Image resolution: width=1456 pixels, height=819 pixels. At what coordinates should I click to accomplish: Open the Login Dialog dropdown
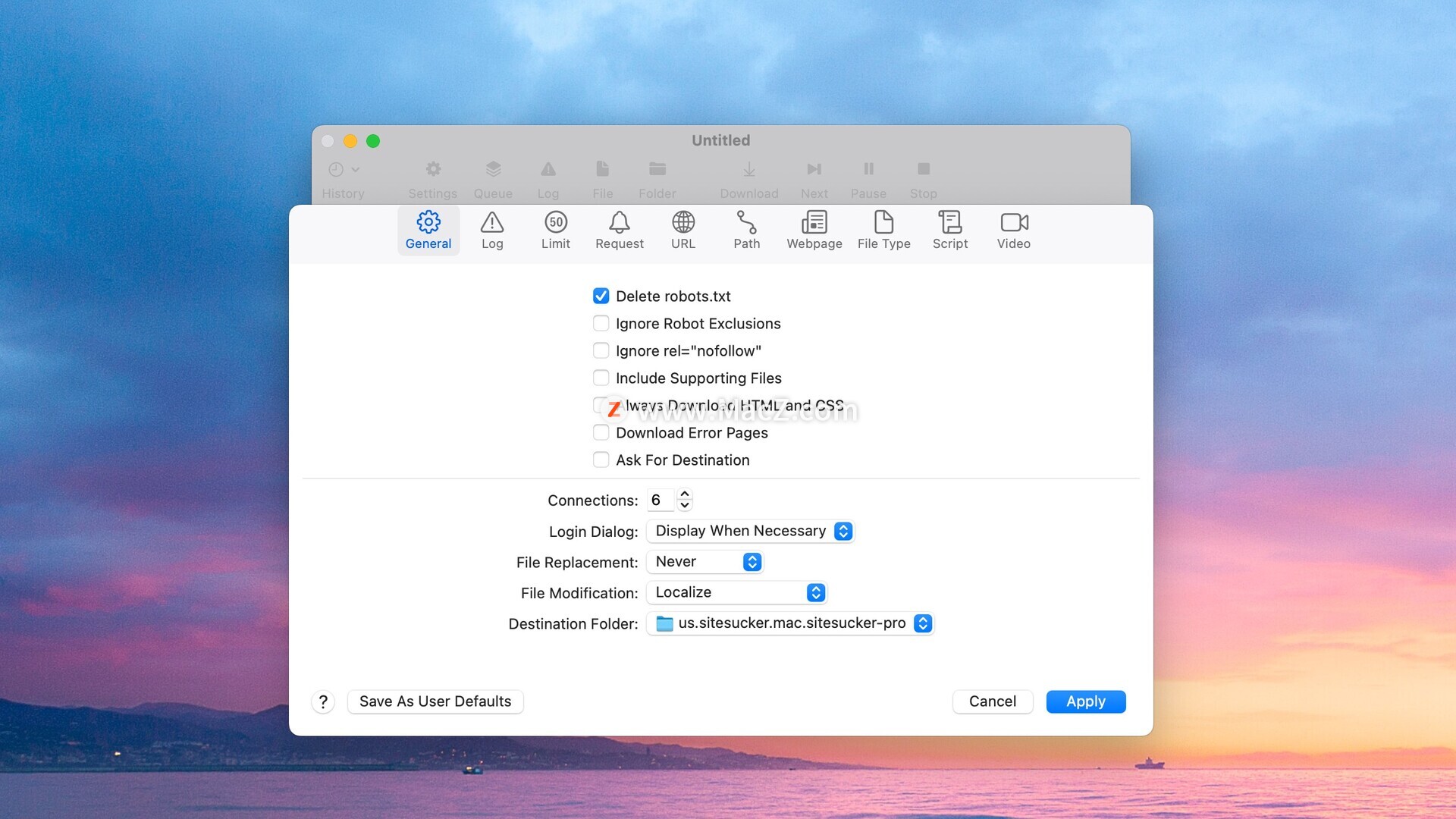(750, 531)
